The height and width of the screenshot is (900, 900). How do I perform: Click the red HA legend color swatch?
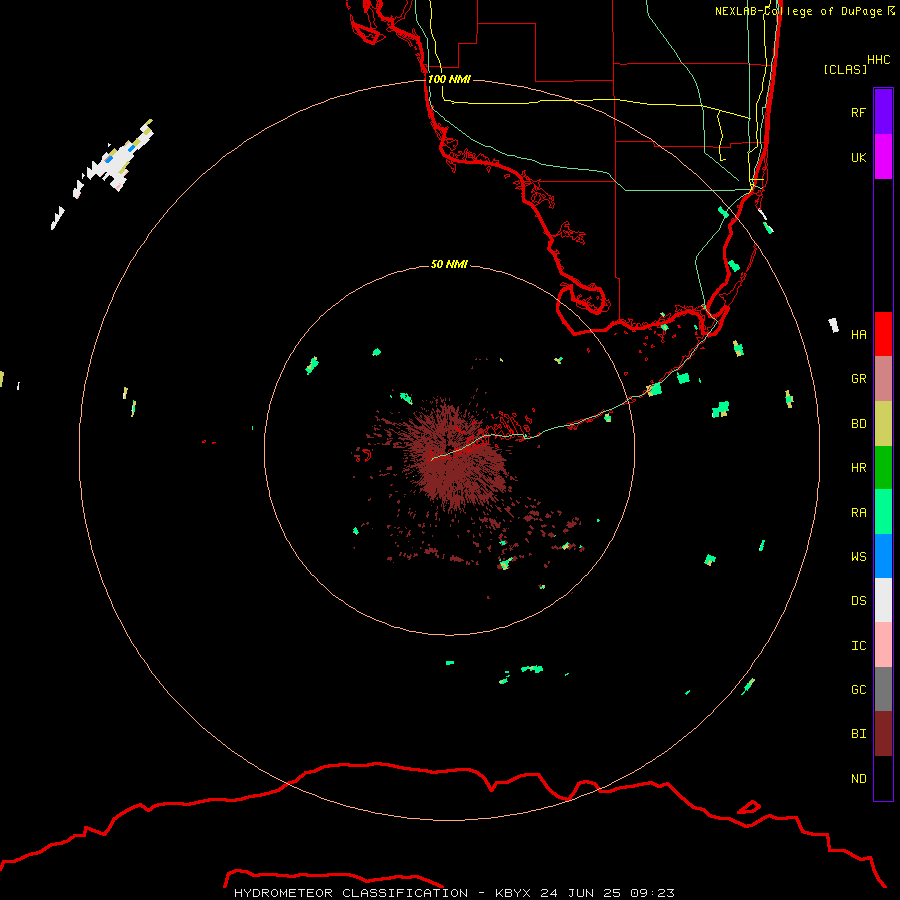coord(883,334)
